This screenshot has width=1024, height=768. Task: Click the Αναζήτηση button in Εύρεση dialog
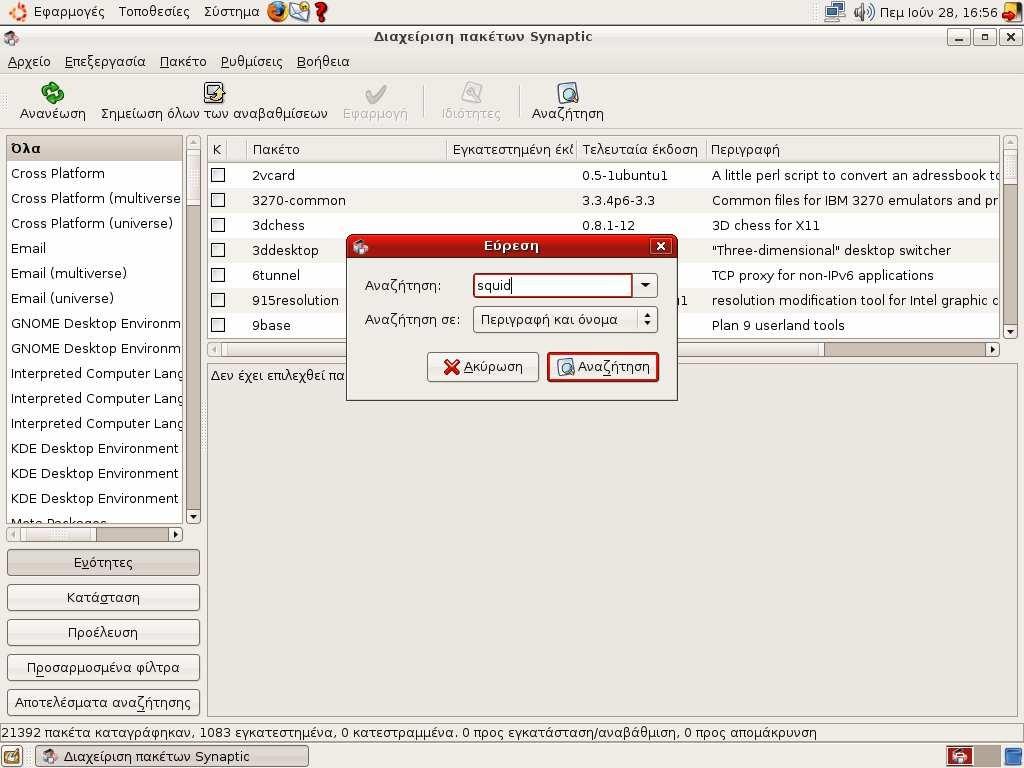click(603, 367)
